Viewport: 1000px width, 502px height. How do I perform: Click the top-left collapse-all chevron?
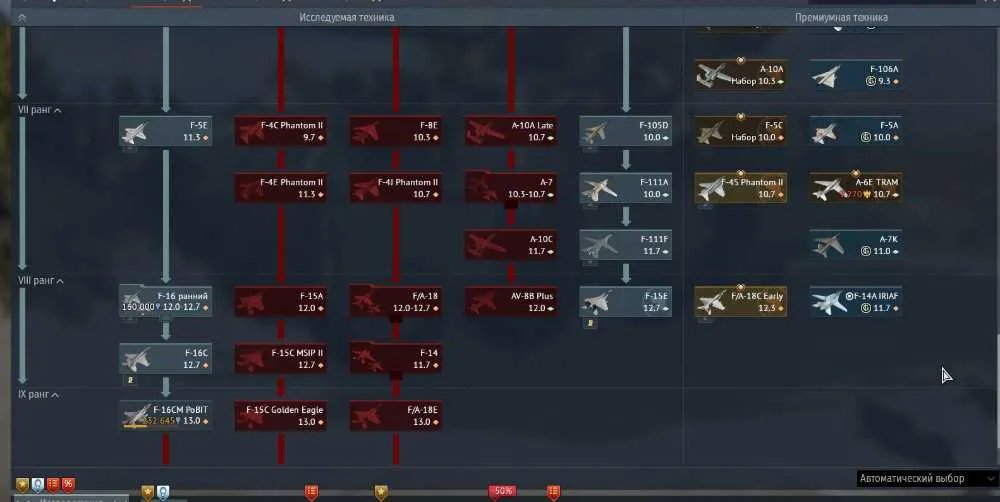(22, 18)
